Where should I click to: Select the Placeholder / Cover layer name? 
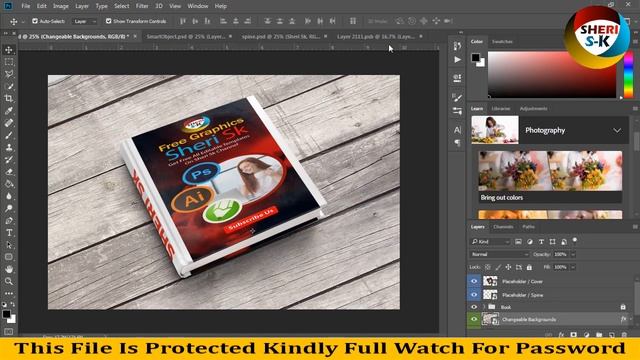coord(522,281)
